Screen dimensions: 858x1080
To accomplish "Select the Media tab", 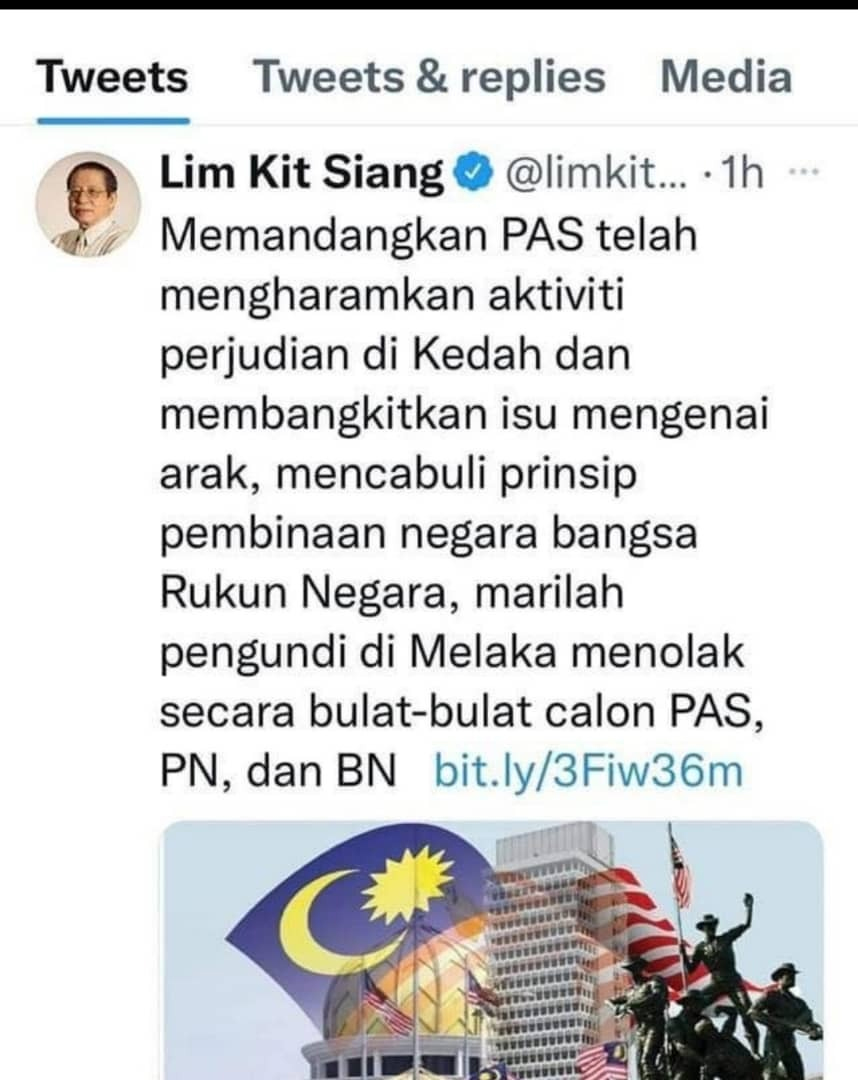I will tap(726, 76).
